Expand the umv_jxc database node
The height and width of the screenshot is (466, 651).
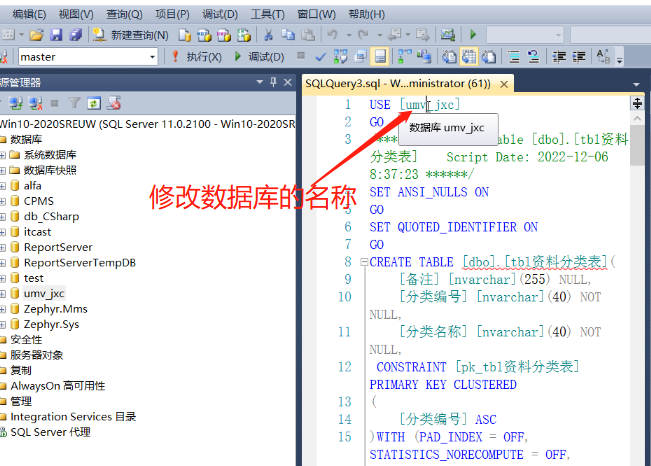[x=2, y=294]
